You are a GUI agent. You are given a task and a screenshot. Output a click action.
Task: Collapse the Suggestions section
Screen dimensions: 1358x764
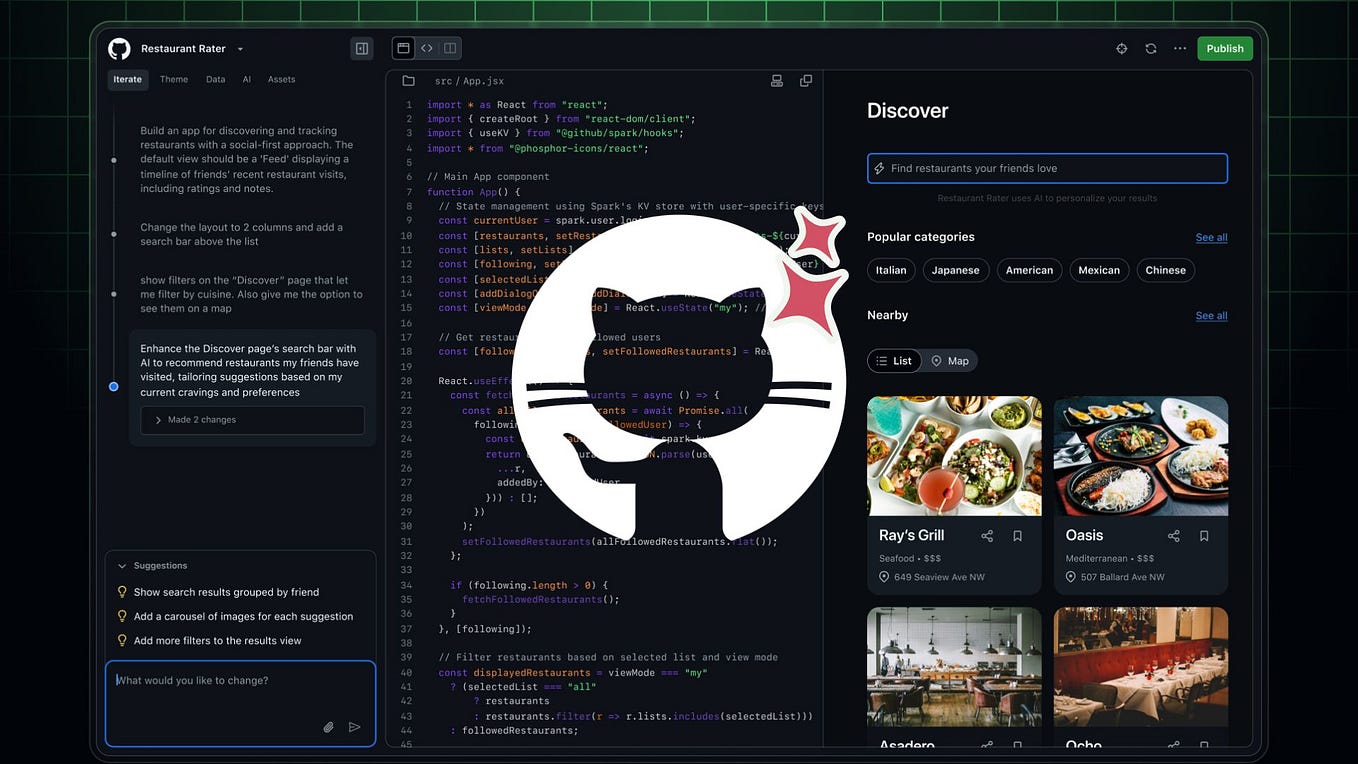coord(122,566)
